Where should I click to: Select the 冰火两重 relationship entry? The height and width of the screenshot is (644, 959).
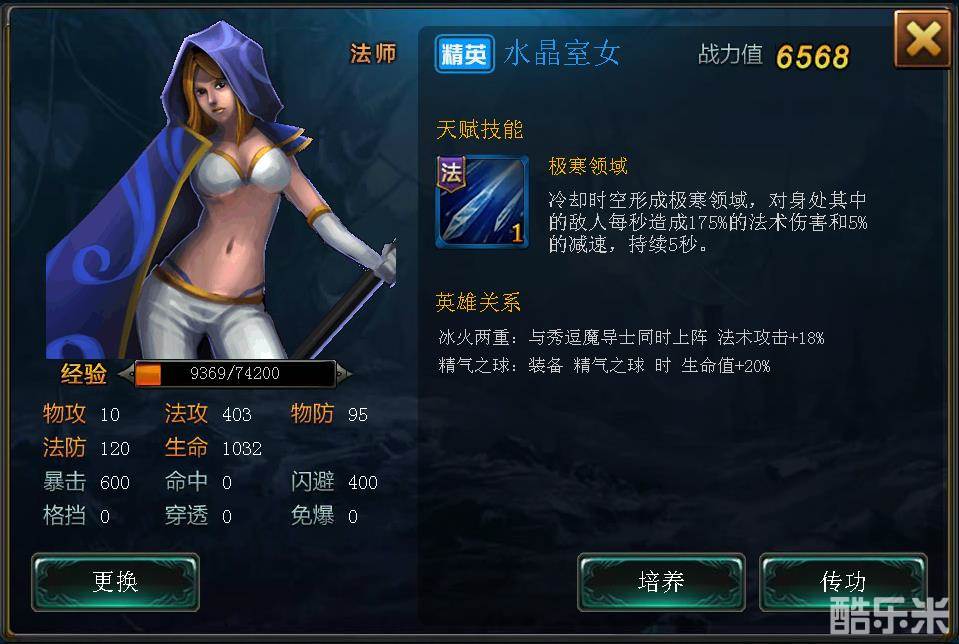[631, 338]
